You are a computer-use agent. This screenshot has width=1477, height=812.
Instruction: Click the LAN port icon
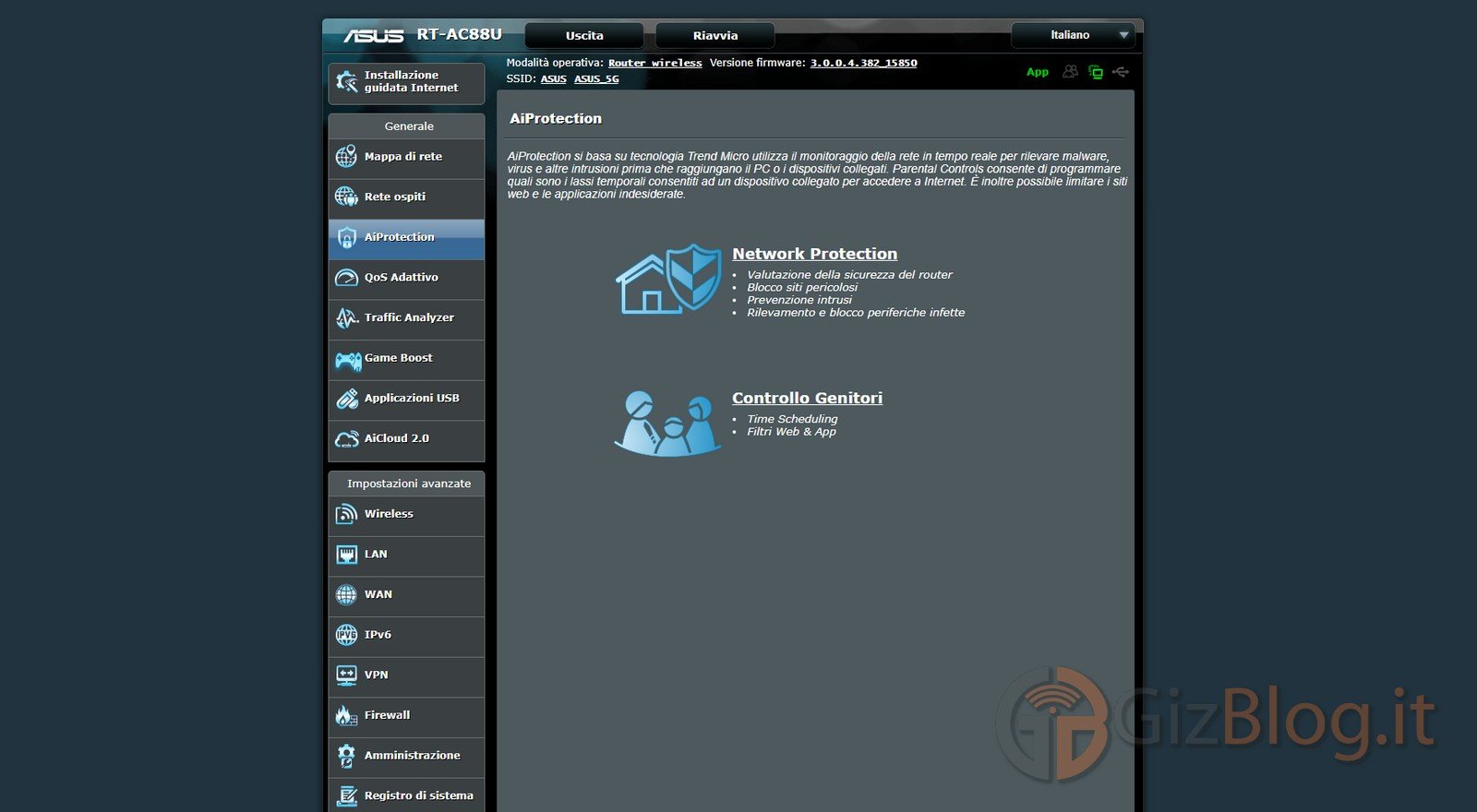point(346,555)
